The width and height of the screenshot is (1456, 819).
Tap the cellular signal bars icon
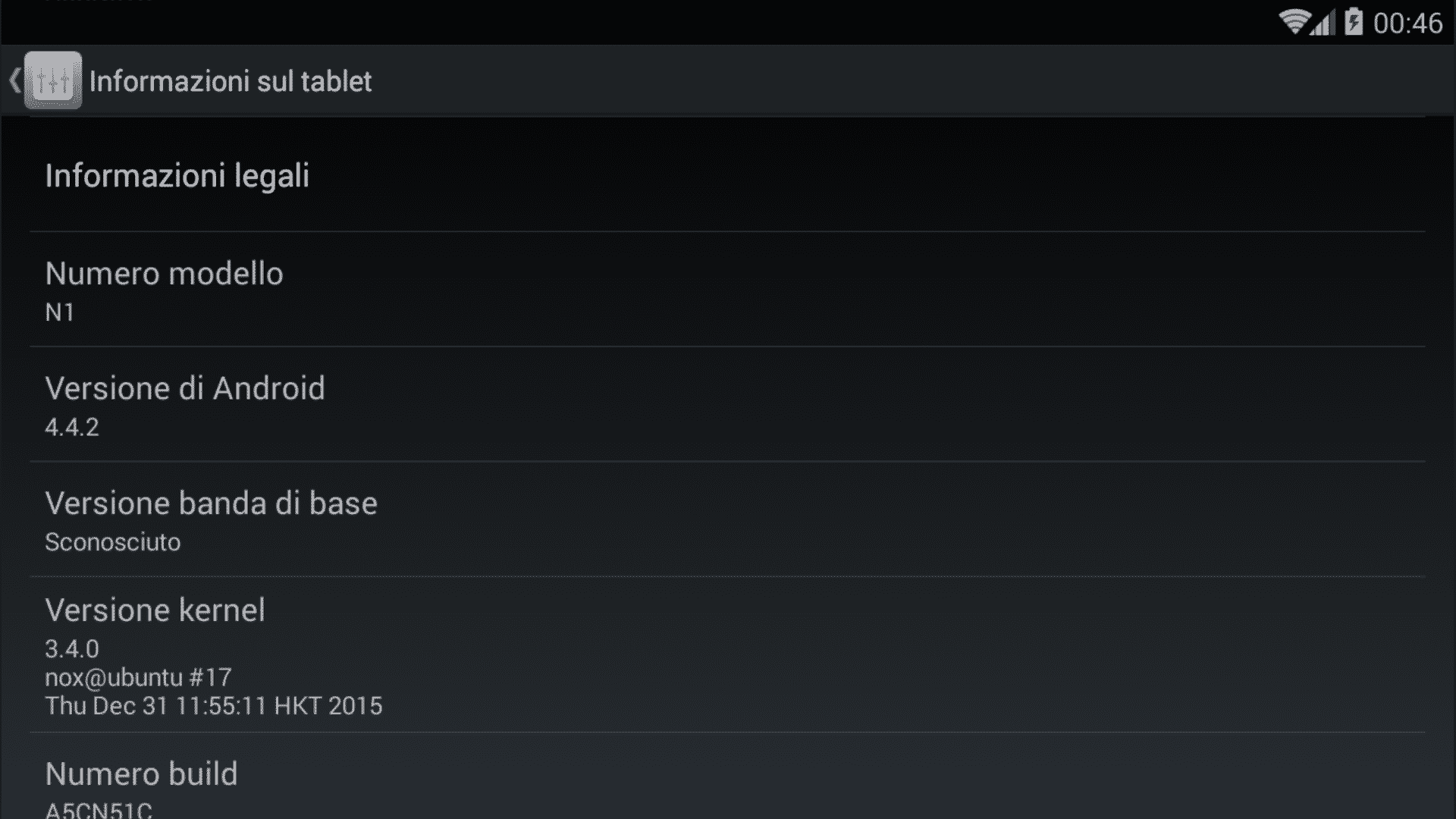point(1323,23)
